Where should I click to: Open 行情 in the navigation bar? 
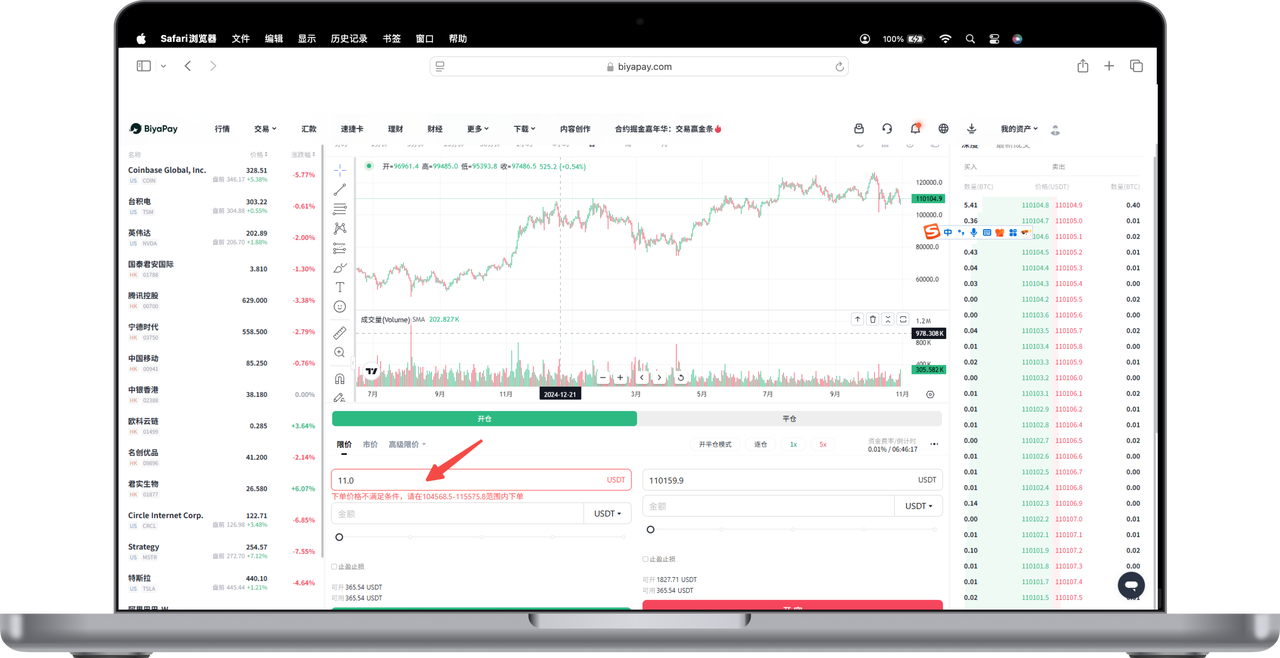click(222, 129)
